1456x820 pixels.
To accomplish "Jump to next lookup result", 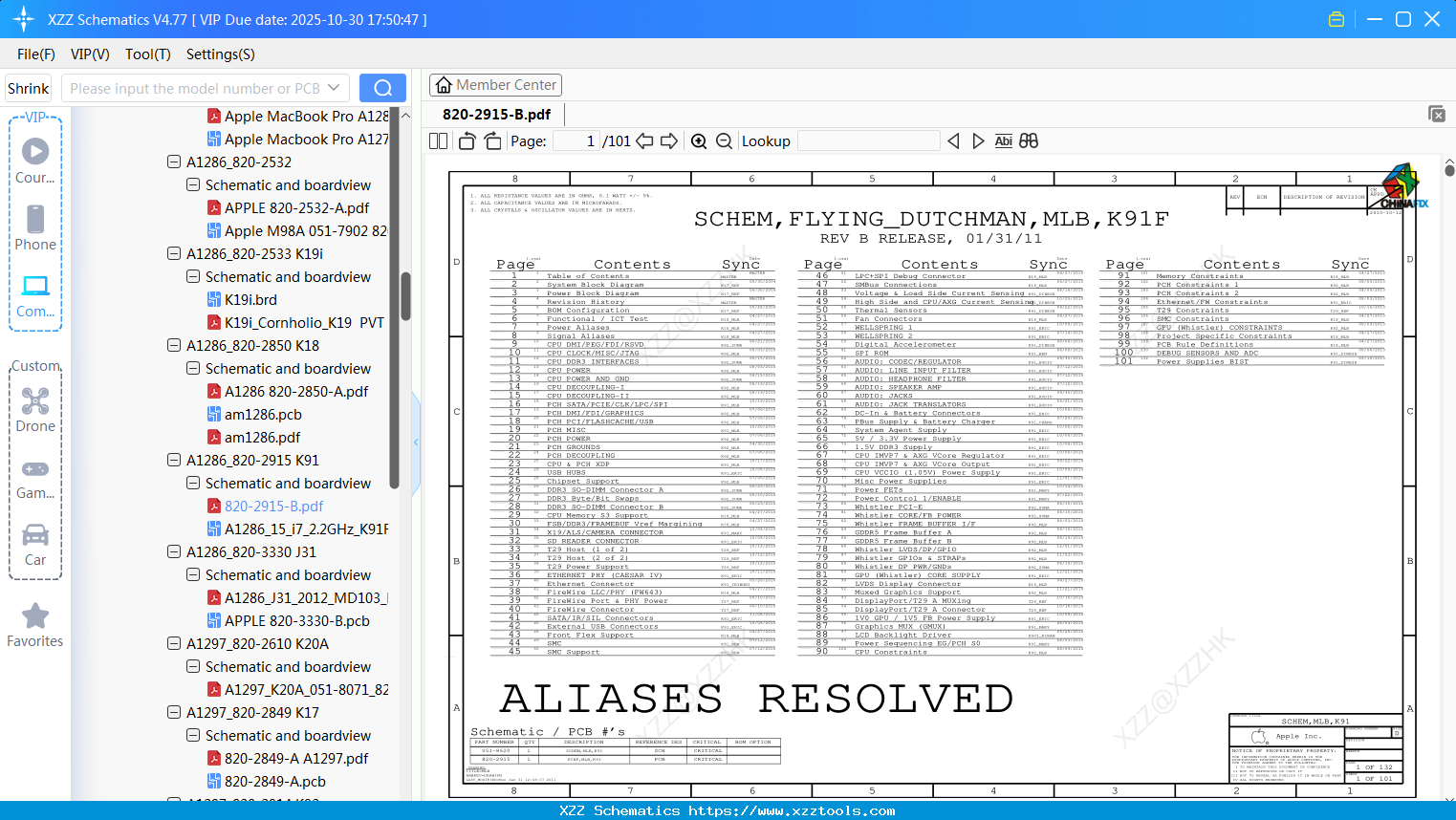I will pyautogui.click(x=978, y=140).
